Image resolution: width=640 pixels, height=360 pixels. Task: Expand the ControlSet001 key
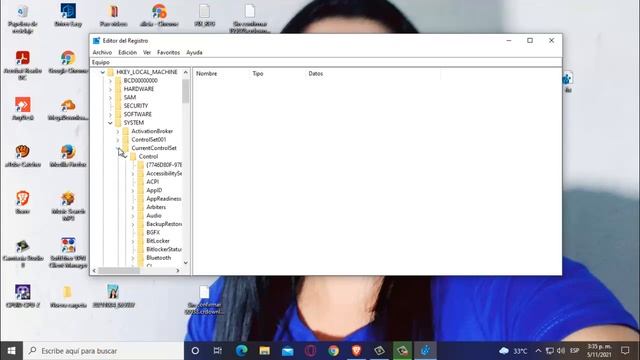(x=118, y=140)
